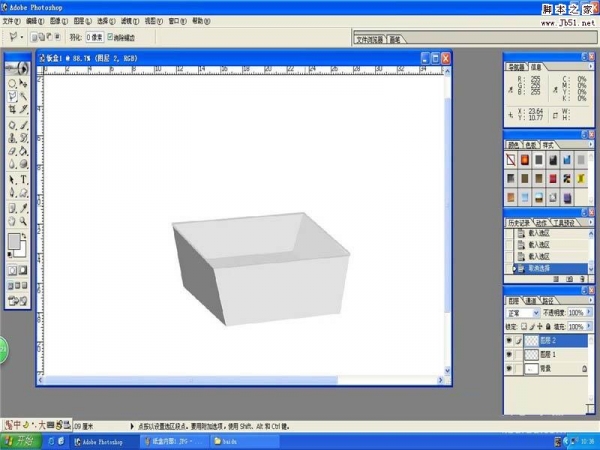Select the Eraser tool
This screenshot has width=600, height=450.
coord(12,151)
